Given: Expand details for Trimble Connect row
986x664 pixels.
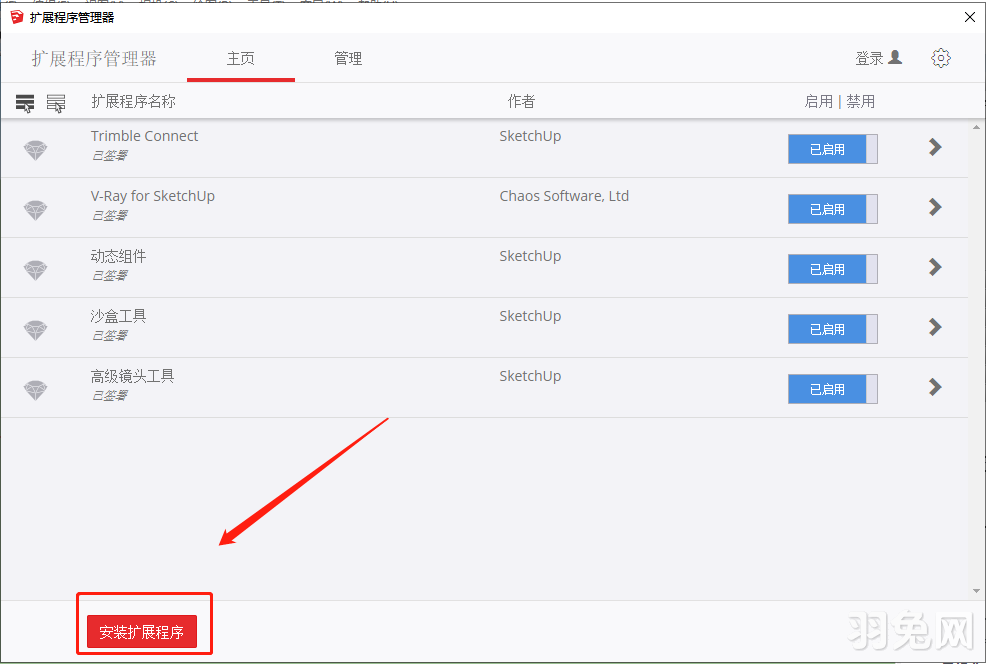Looking at the screenshot, I should [x=934, y=147].
